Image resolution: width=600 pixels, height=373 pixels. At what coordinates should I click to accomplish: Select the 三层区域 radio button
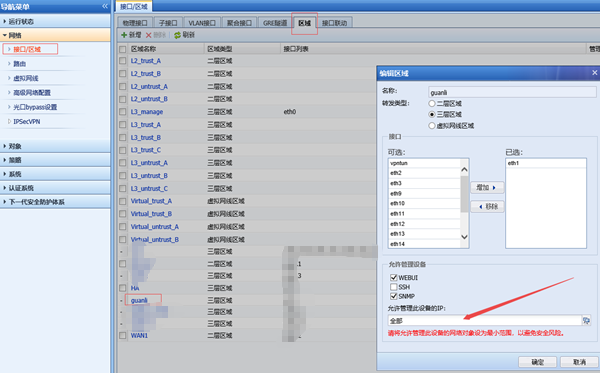[x=432, y=114]
